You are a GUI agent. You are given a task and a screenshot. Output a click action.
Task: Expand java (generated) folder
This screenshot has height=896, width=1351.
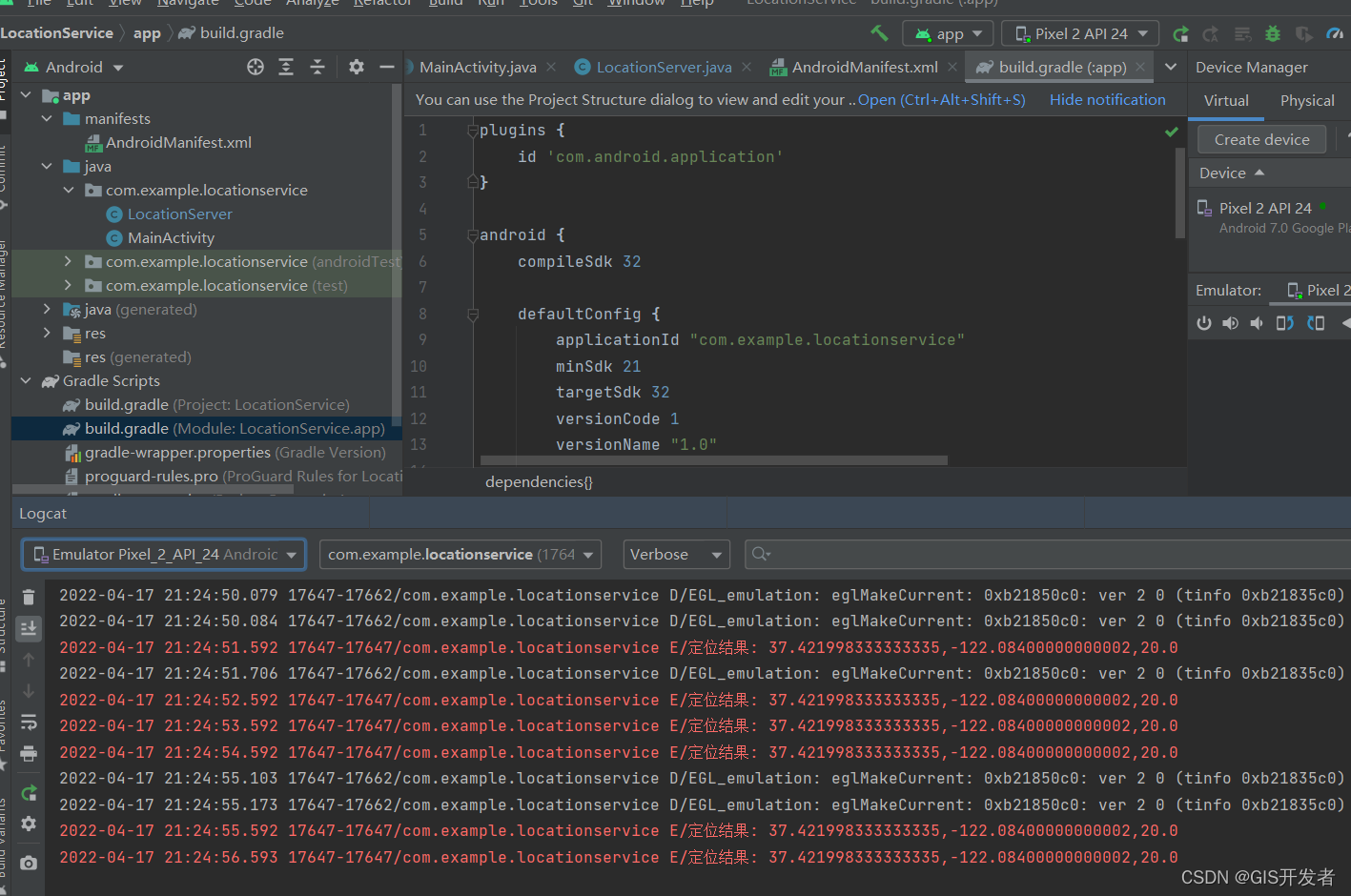coord(47,309)
